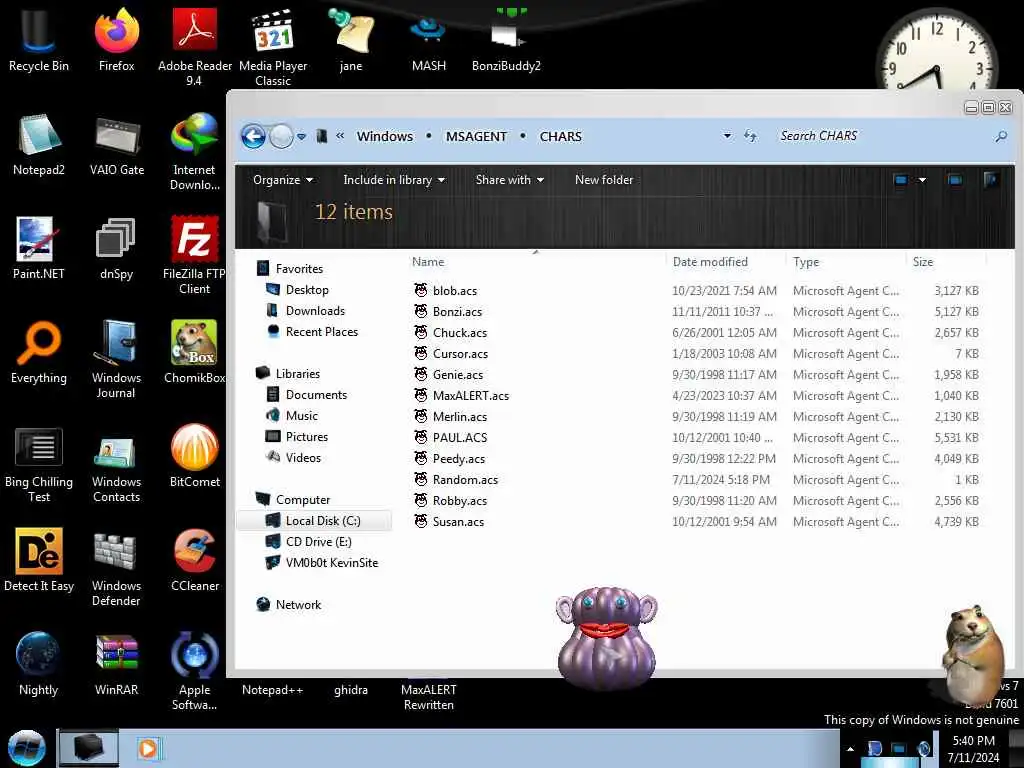Expand the address bar previous locations dropdown

(727, 136)
